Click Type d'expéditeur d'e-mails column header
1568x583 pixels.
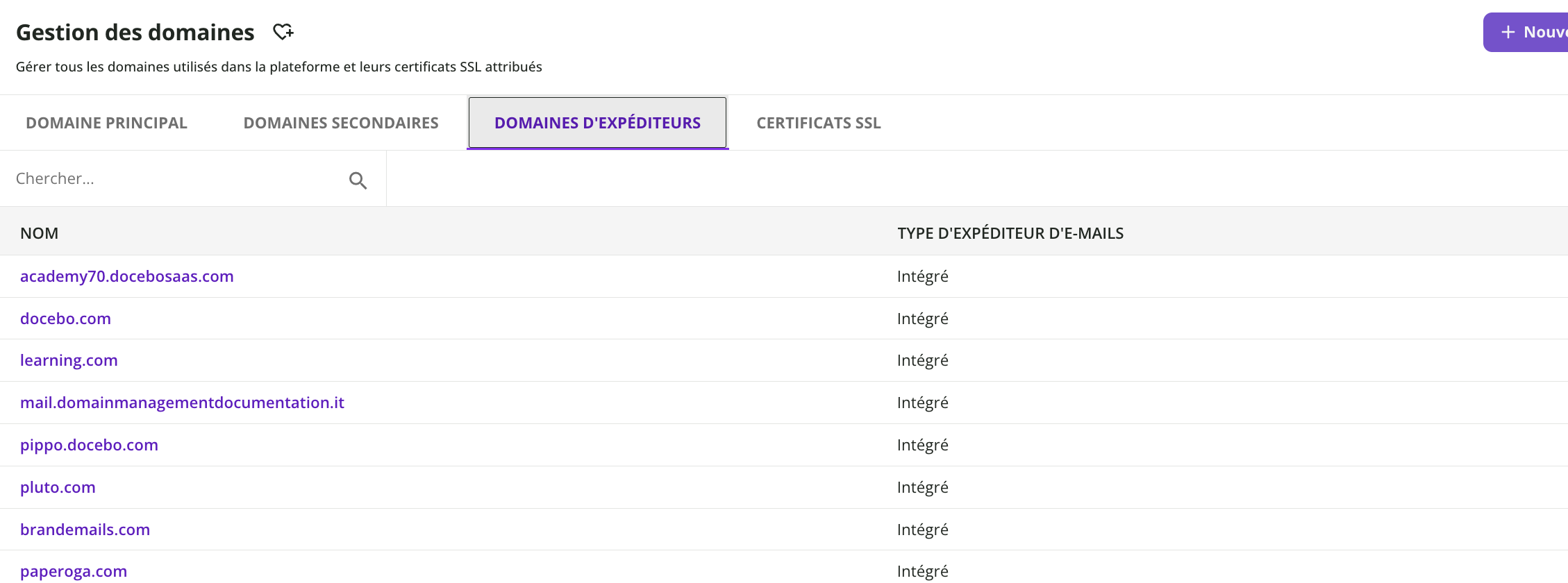click(x=1010, y=233)
